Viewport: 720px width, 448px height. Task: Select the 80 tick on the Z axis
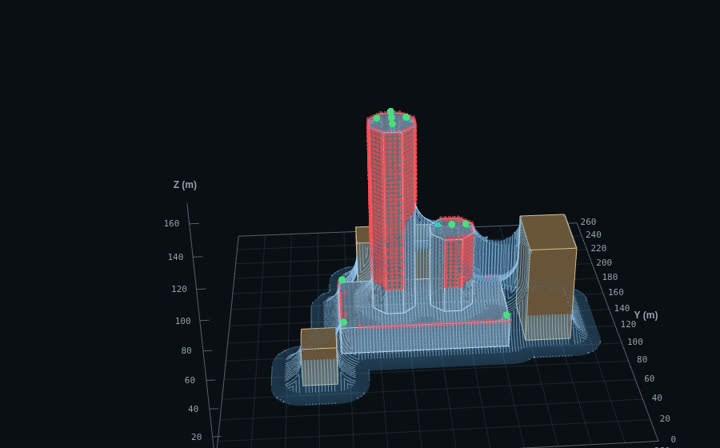(x=186, y=351)
